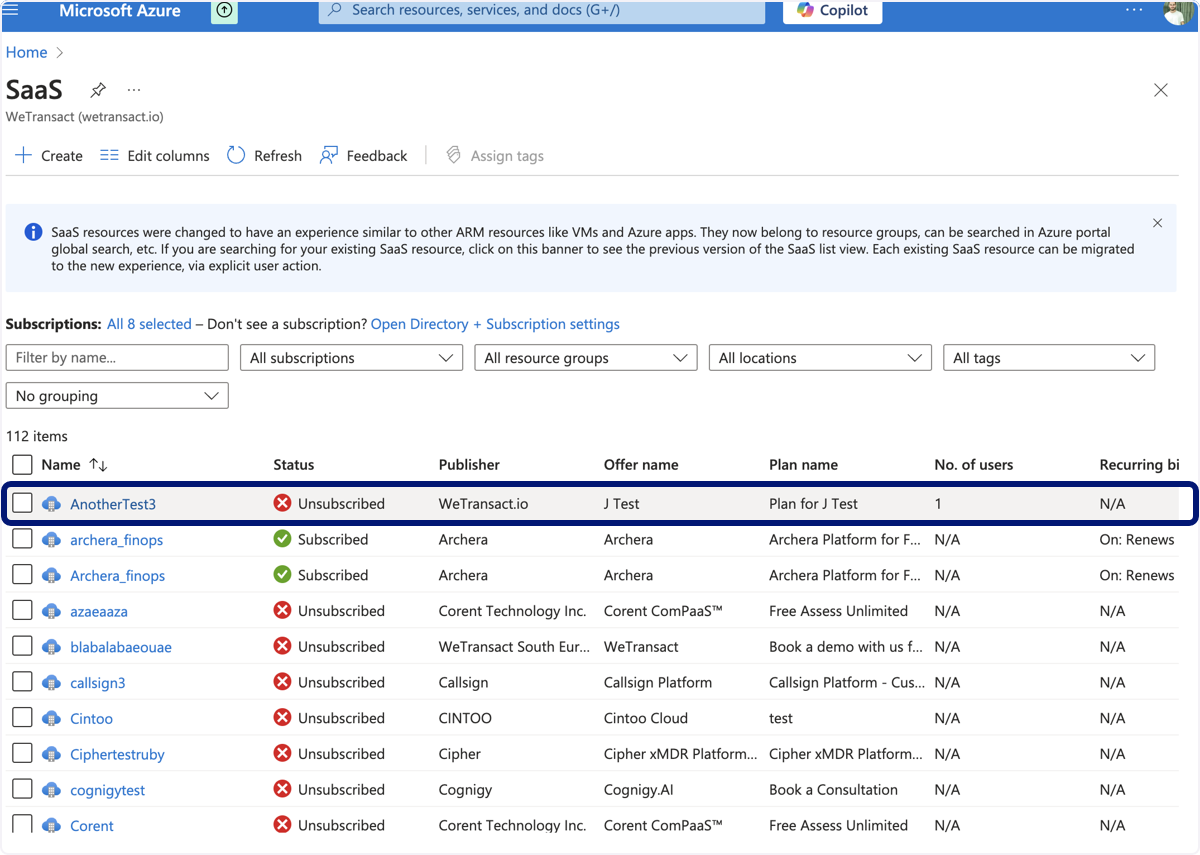The width and height of the screenshot is (1200, 855).
Task: Click the 'Plan for J Test' cell
Action: 813,504
